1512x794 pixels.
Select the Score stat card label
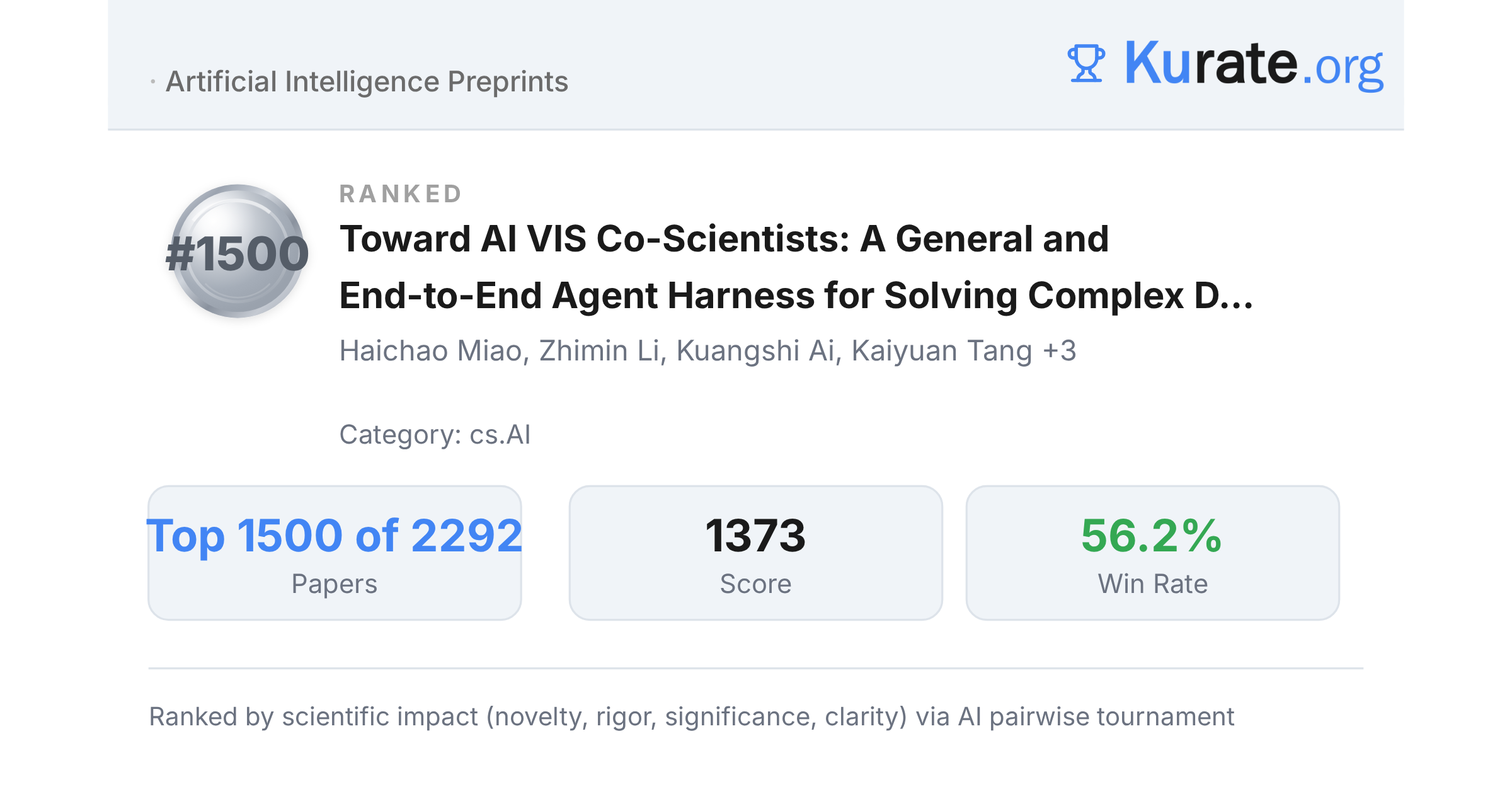coord(755,584)
